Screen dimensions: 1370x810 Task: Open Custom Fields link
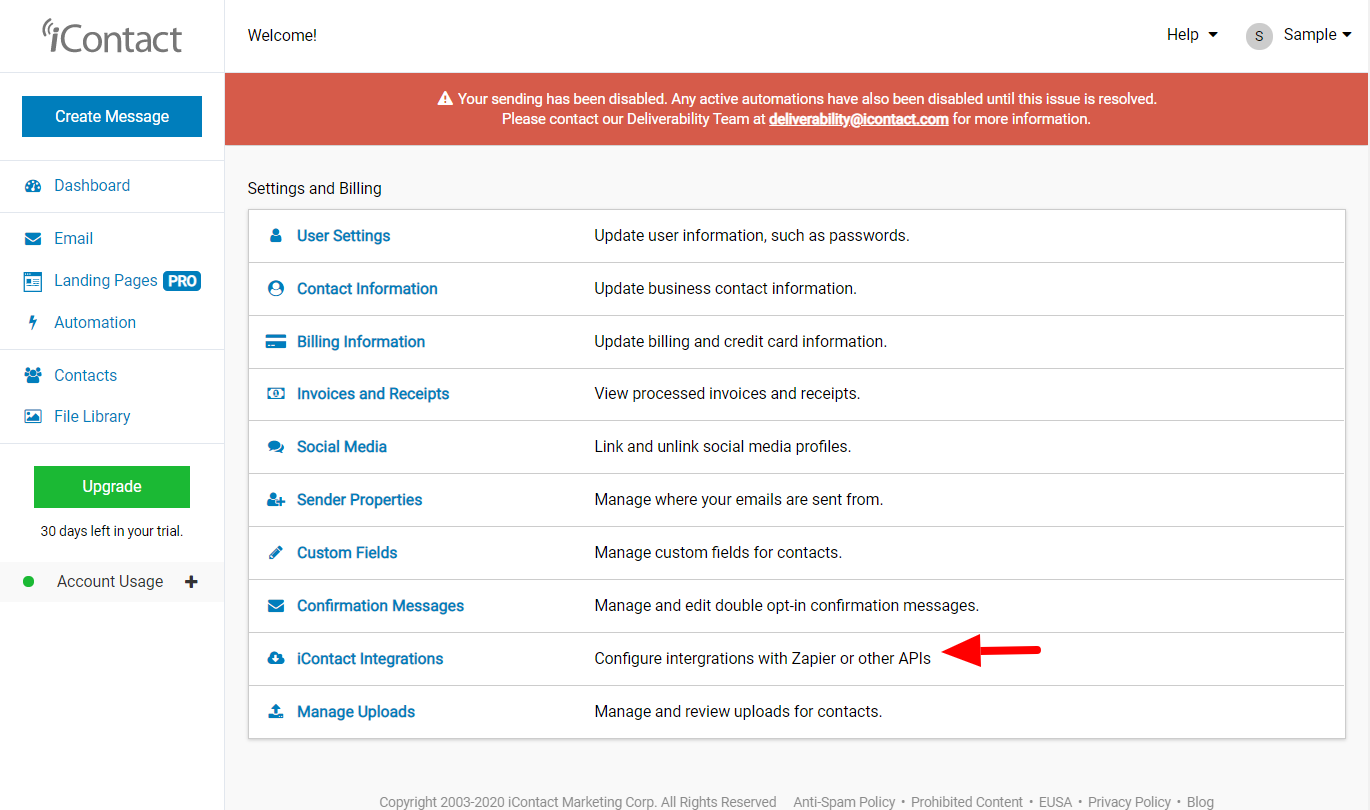coord(347,553)
